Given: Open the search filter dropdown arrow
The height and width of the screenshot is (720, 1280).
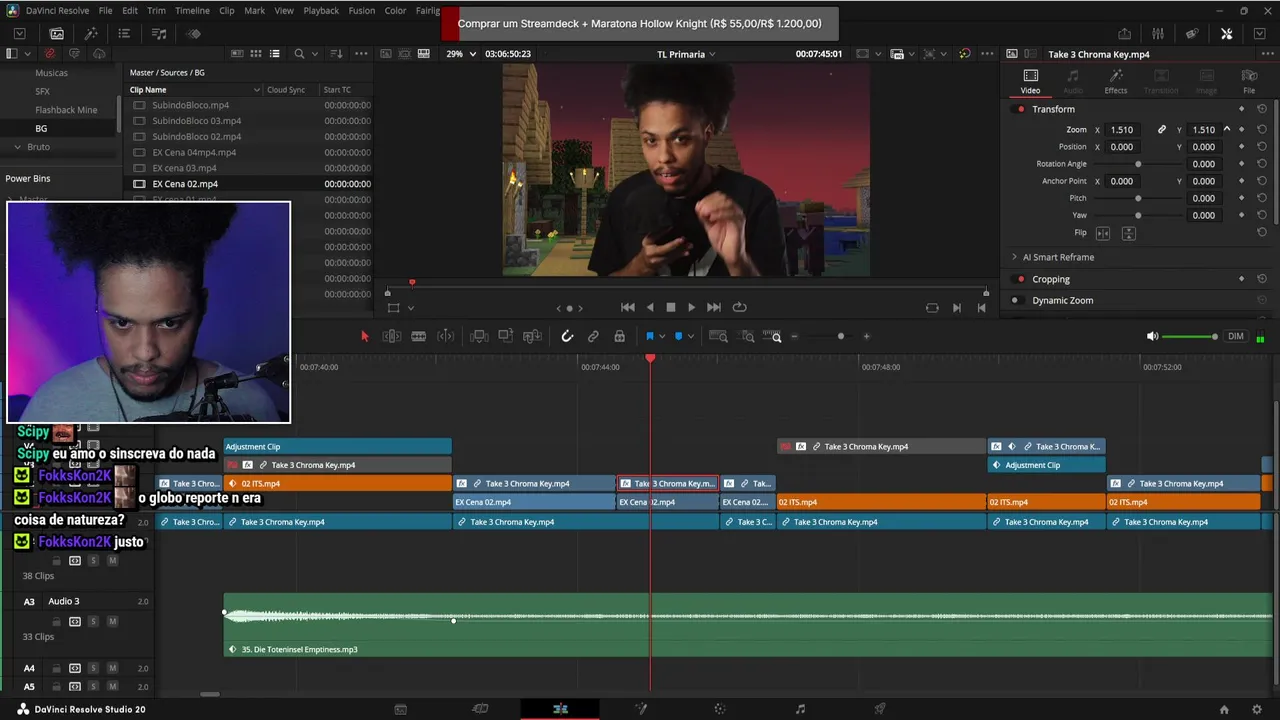Looking at the screenshot, I should pos(314,53).
